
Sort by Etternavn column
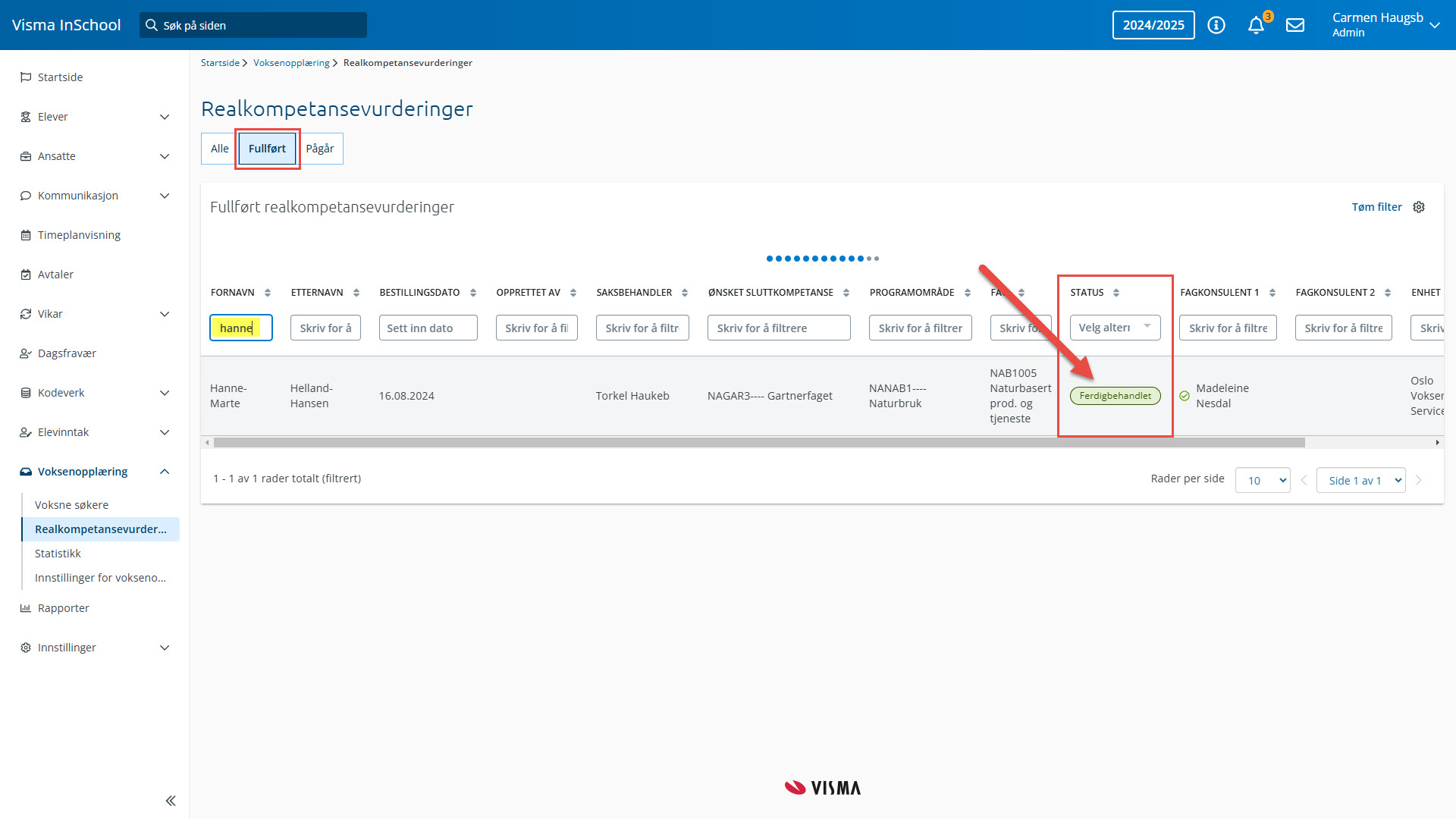356,293
